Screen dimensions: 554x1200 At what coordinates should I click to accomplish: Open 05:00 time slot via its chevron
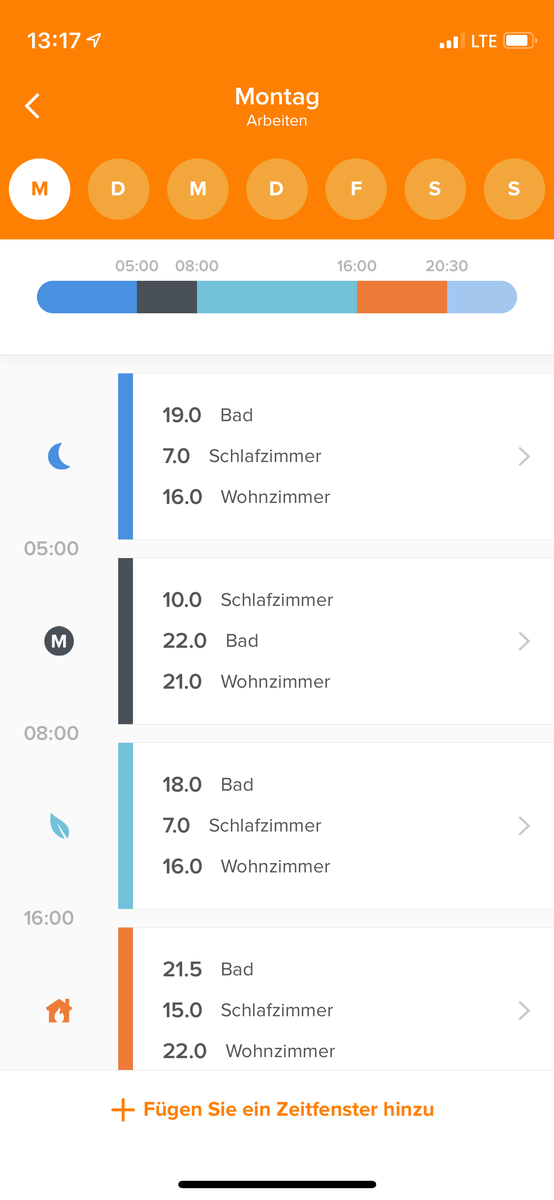click(524, 642)
